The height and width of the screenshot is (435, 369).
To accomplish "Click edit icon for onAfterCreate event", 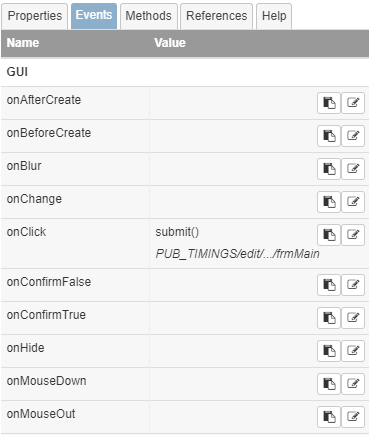I will (353, 103).
